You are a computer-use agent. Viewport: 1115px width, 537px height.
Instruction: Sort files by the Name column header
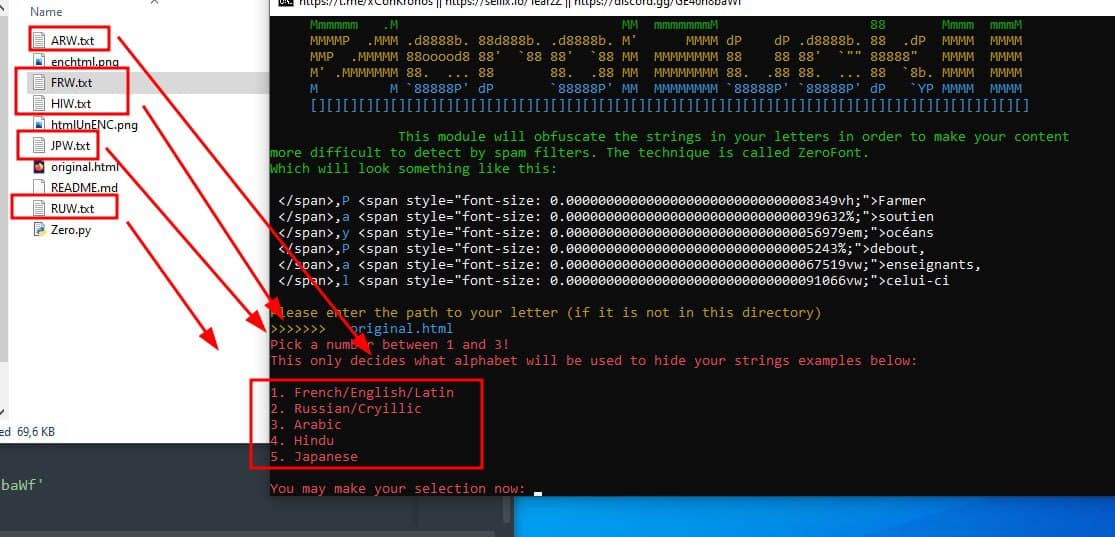(46, 12)
